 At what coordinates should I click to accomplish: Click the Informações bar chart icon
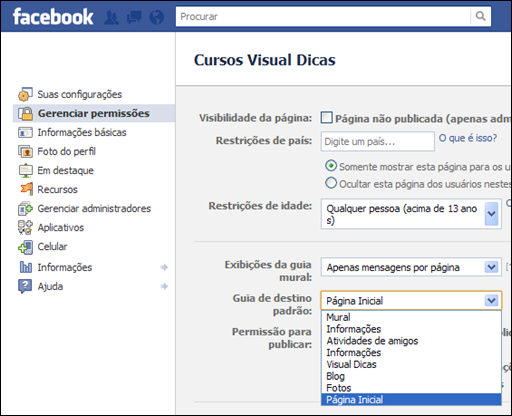(26, 267)
